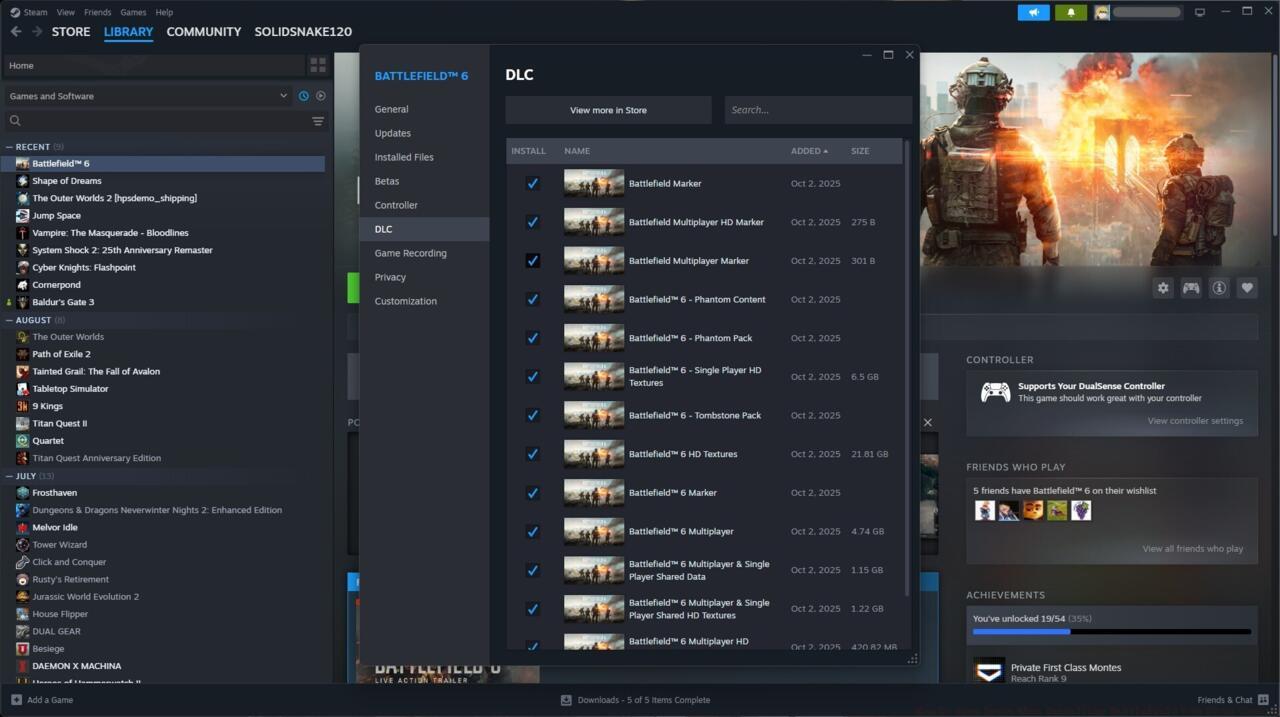Image resolution: width=1280 pixels, height=717 pixels.
Task: Click the controller configuration icon
Action: tap(1191, 287)
